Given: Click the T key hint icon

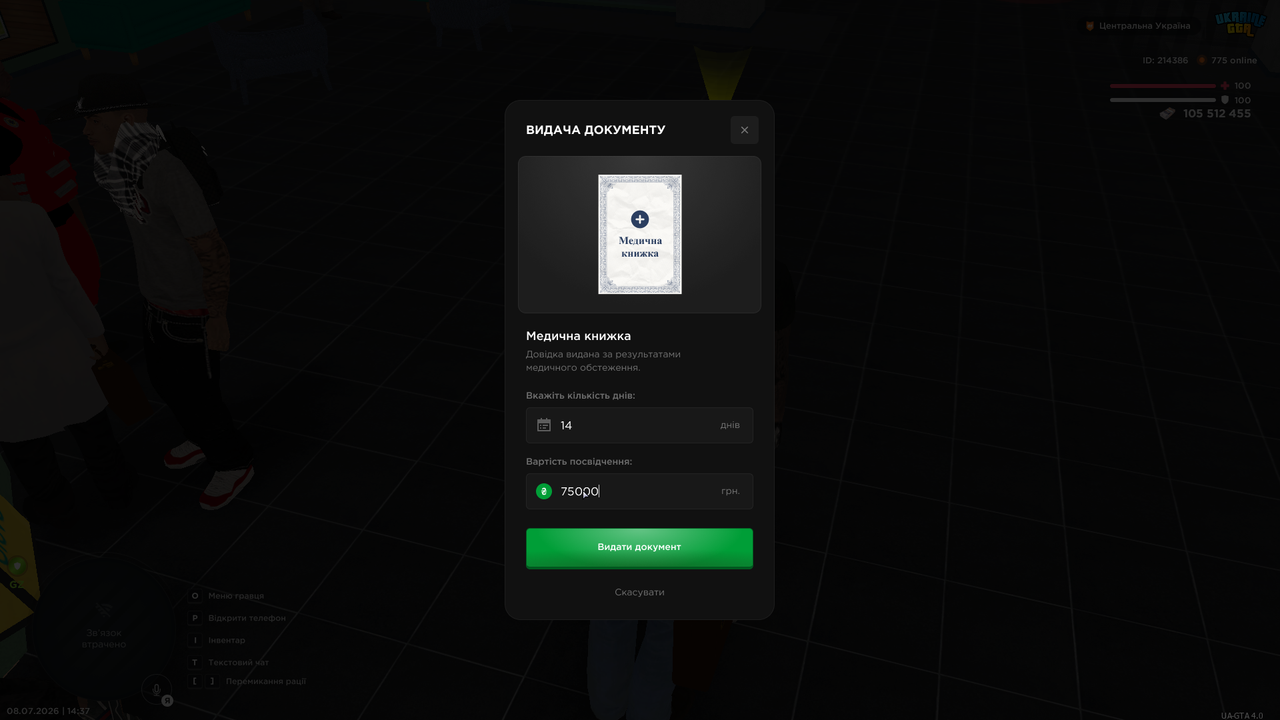Looking at the screenshot, I should tap(195, 662).
